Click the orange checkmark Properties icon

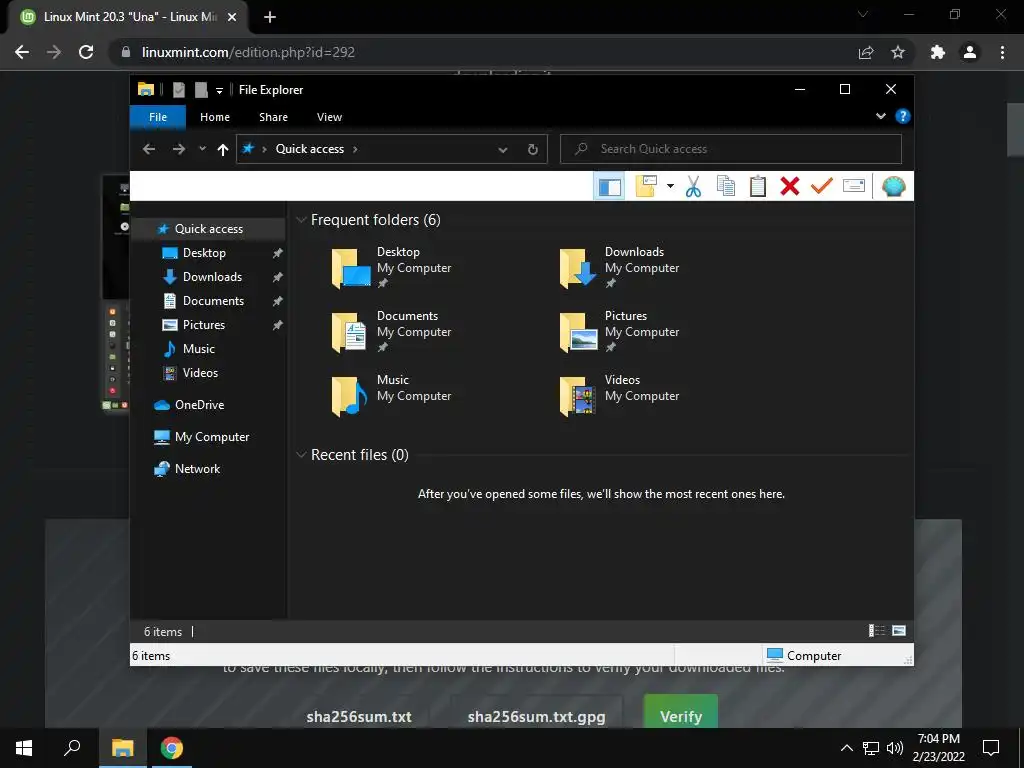point(822,187)
